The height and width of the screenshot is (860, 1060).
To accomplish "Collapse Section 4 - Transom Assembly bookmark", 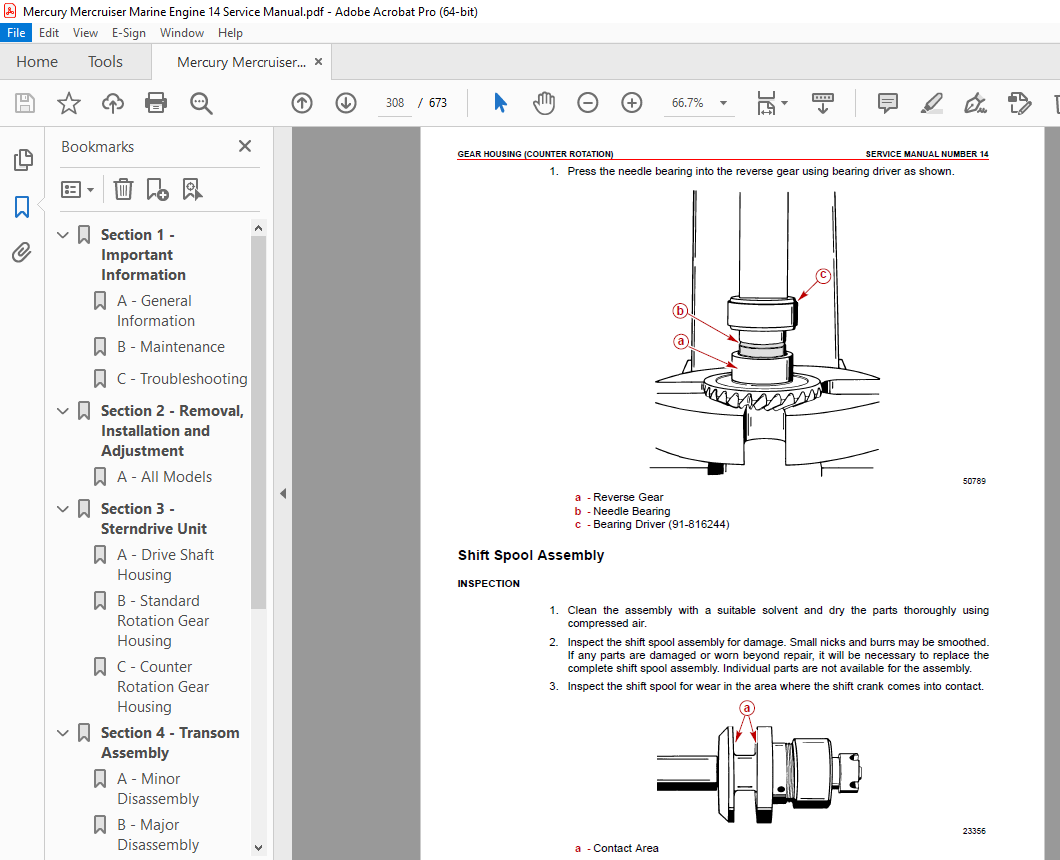I will 63,733.
